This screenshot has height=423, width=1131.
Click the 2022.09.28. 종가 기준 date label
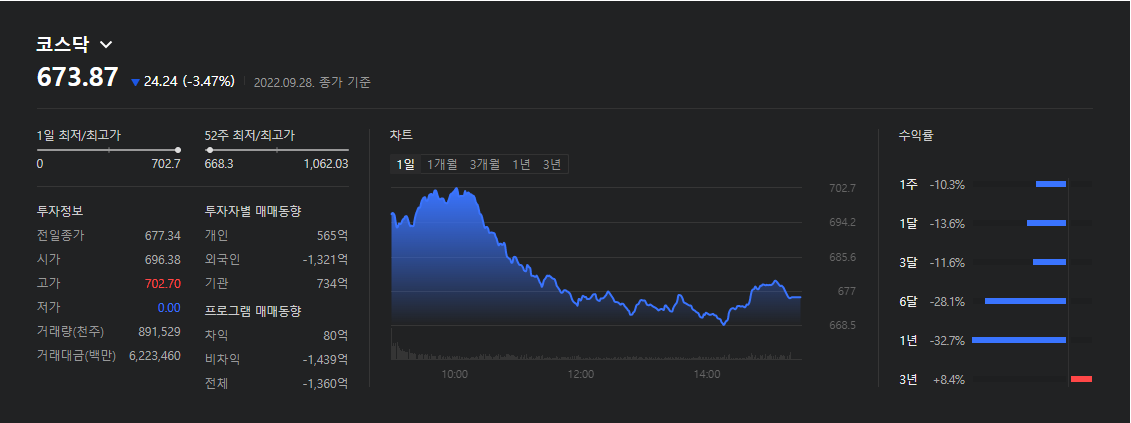tap(312, 82)
